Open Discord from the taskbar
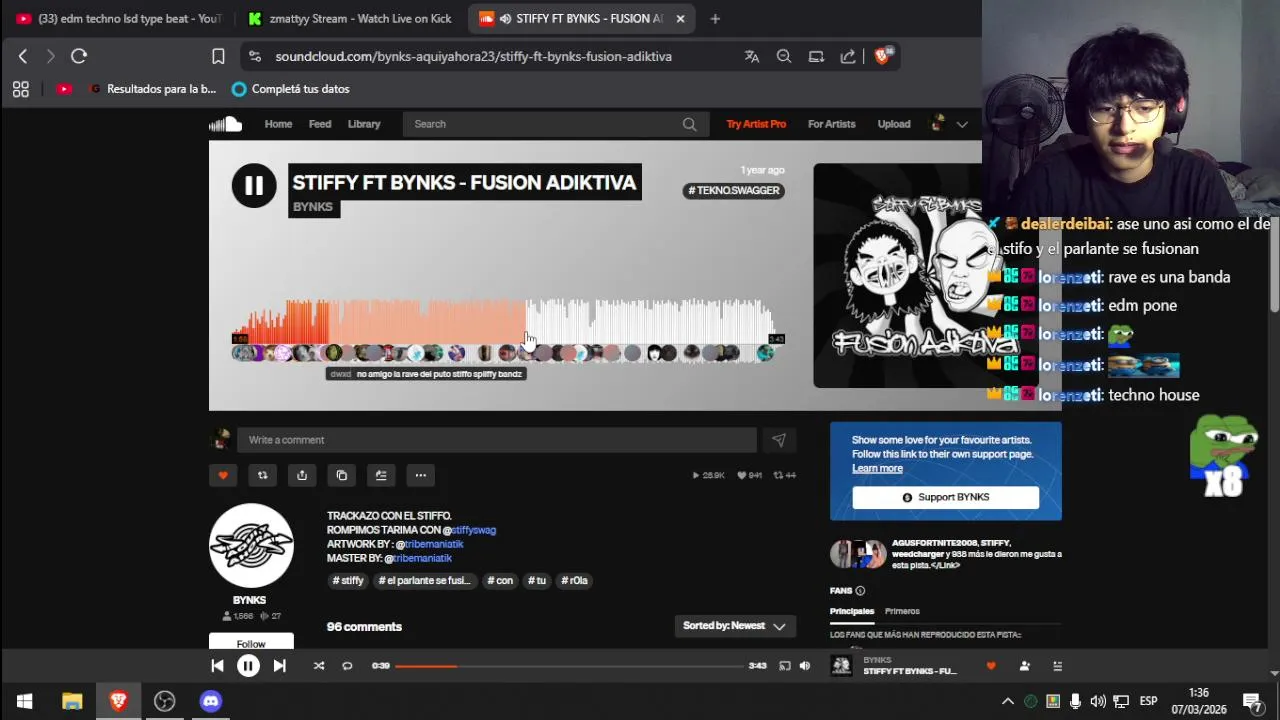Viewport: 1280px width, 720px height. pyautogui.click(x=211, y=701)
